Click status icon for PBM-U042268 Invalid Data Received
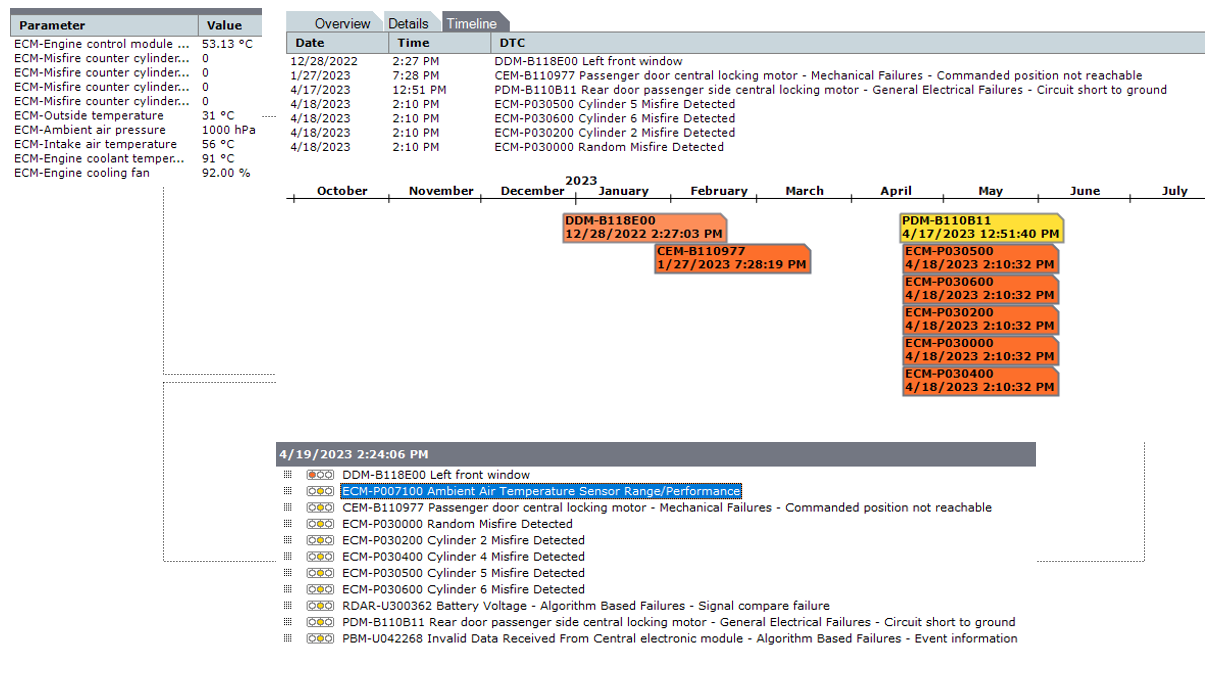The height and width of the screenshot is (690, 1230). (x=320, y=639)
